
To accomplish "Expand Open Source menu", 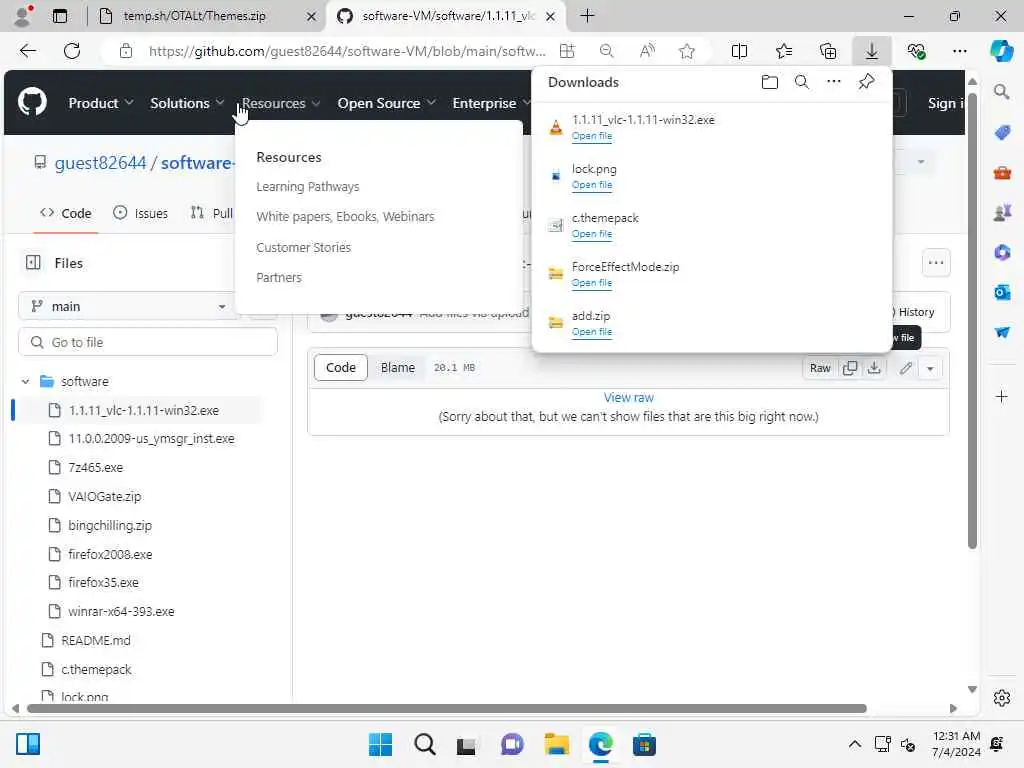I will 386,103.
